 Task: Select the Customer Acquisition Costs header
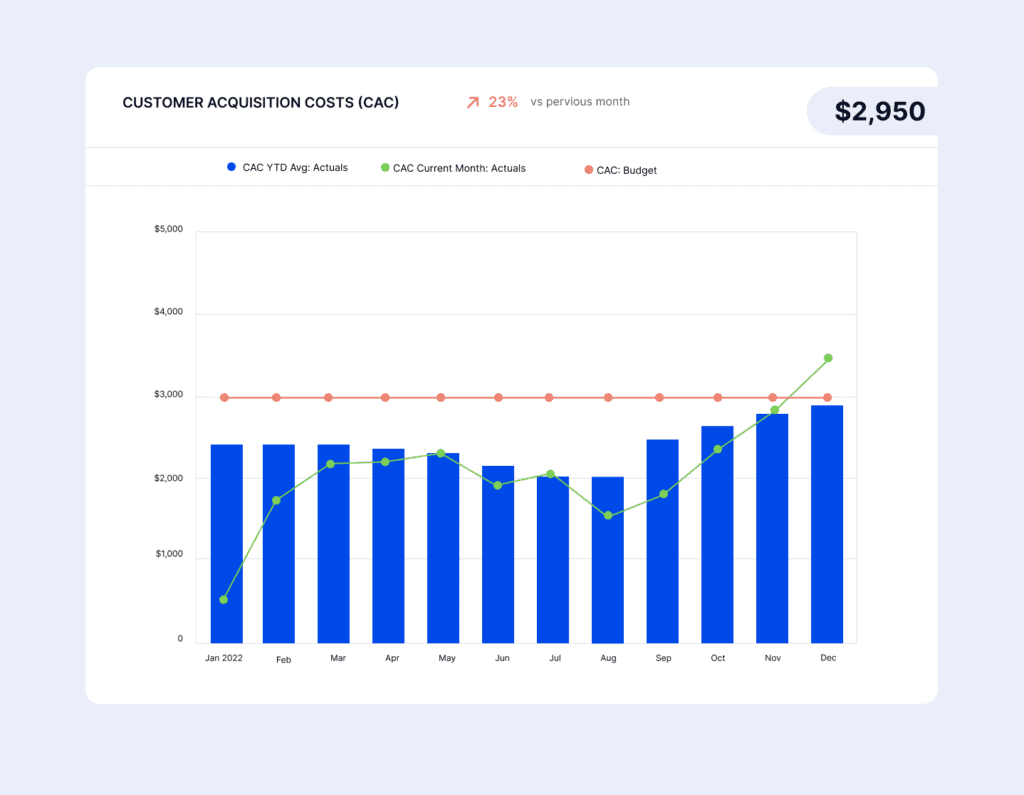(x=261, y=102)
